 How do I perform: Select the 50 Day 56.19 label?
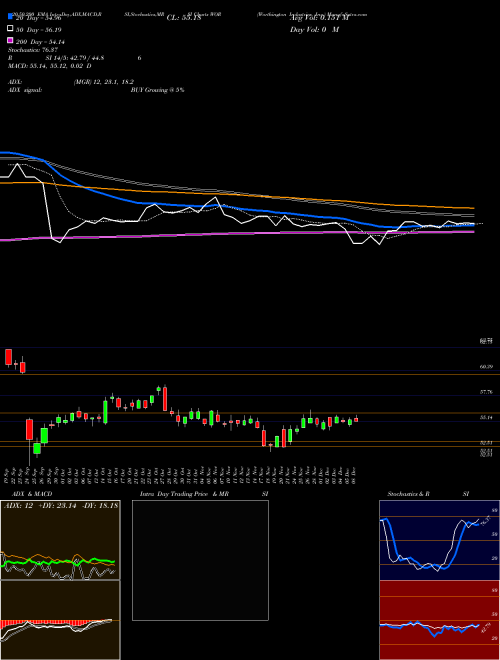[x=39, y=30]
